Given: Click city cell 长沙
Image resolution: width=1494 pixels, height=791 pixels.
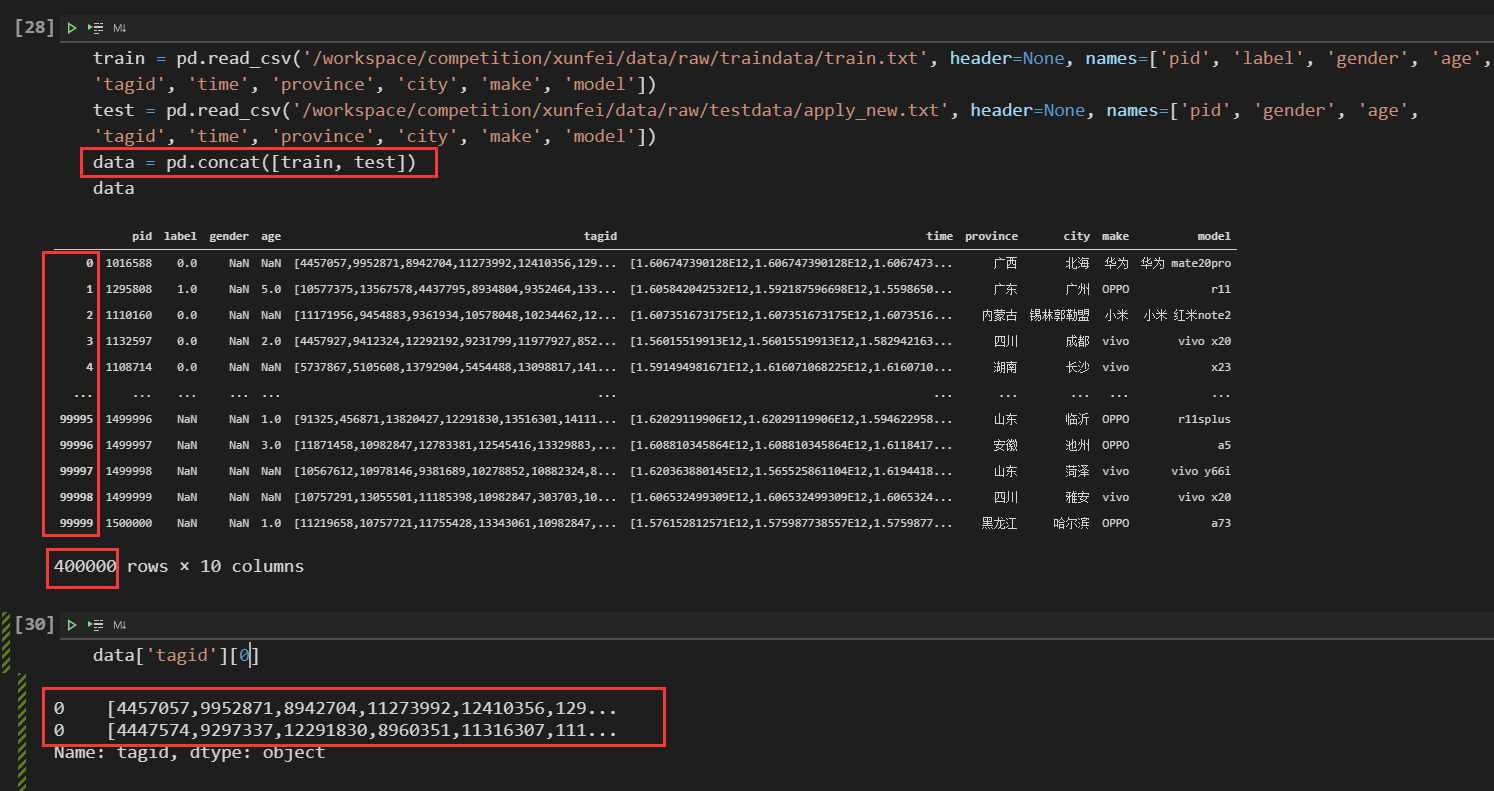Looking at the screenshot, I should click(1078, 367).
